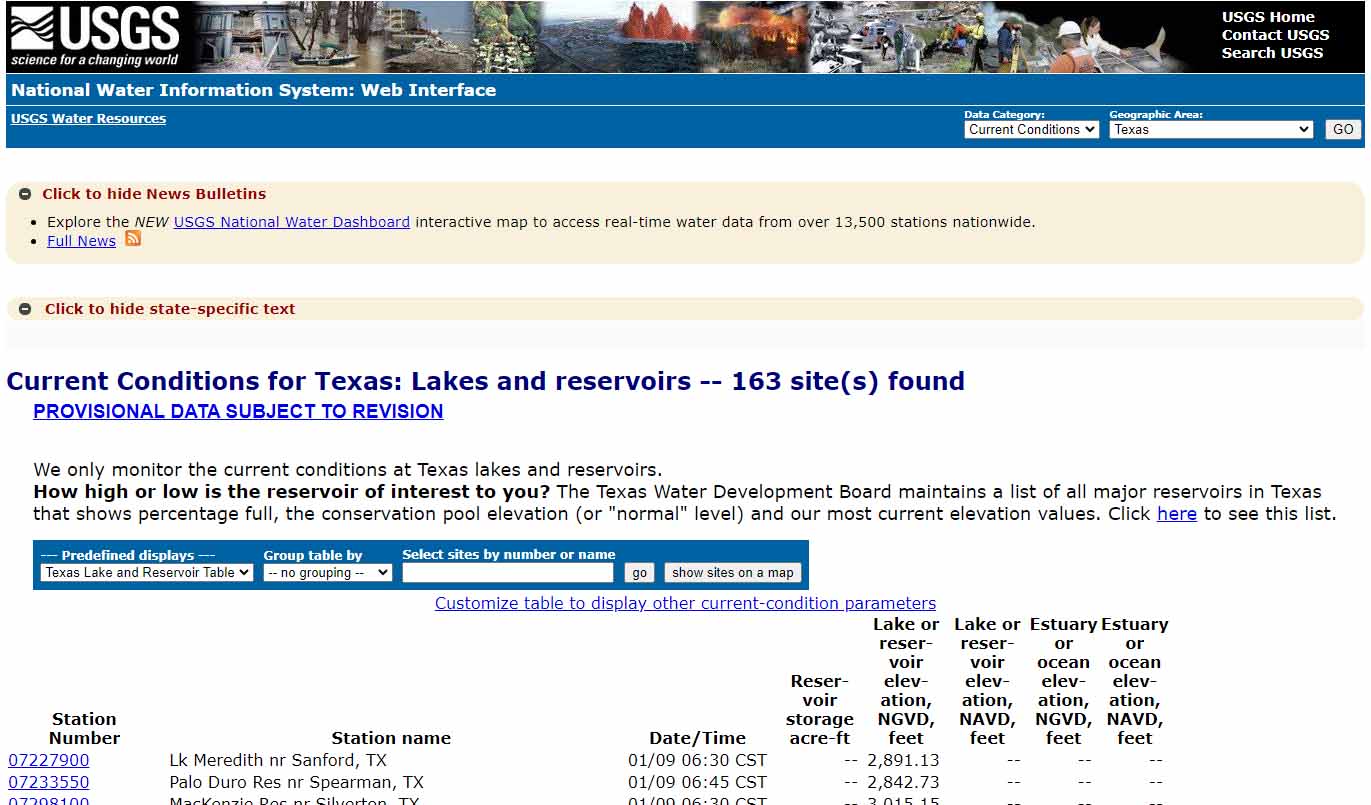Open station 07227900 link
1371x805 pixels.
[49, 760]
